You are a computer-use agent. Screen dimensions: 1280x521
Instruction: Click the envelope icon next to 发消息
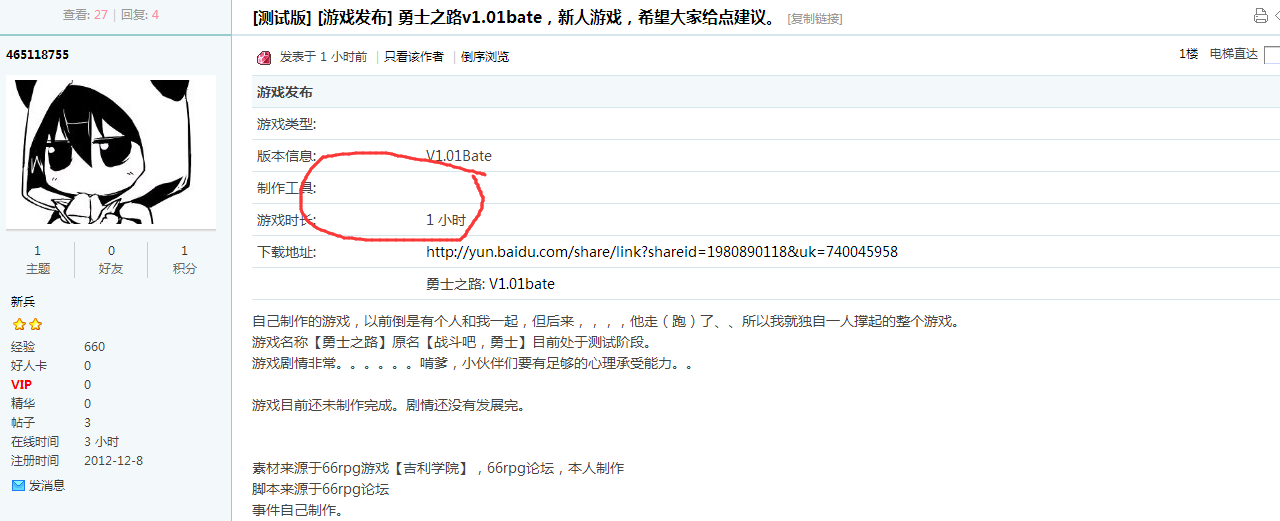(18, 485)
